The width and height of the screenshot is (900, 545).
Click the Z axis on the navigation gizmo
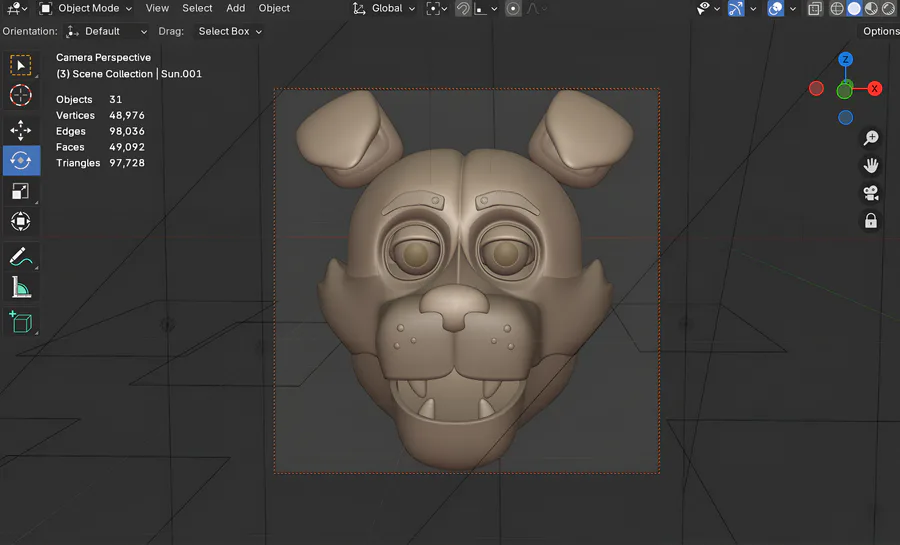pyautogui.click(x=845, y=59)
